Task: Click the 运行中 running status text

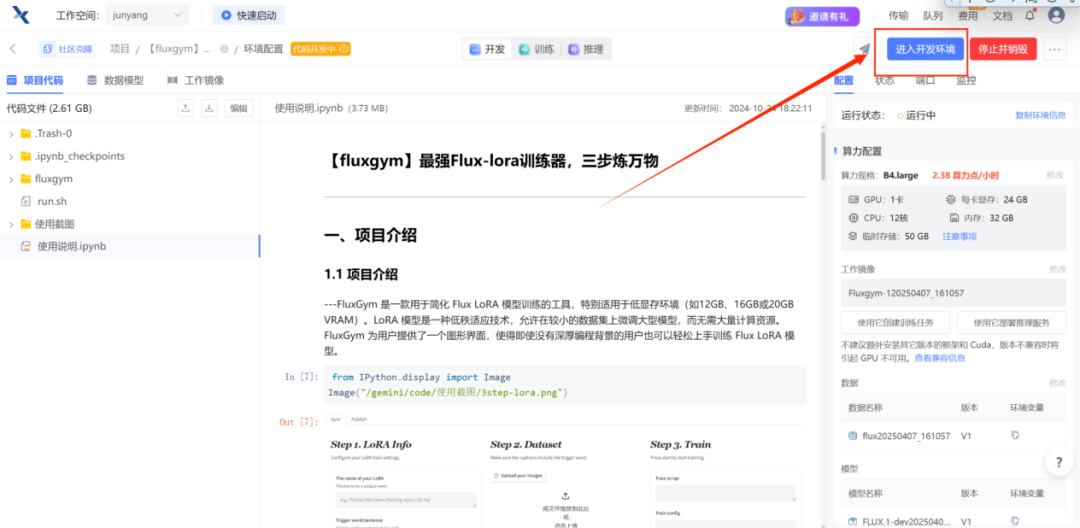Action: click(921, 115)
